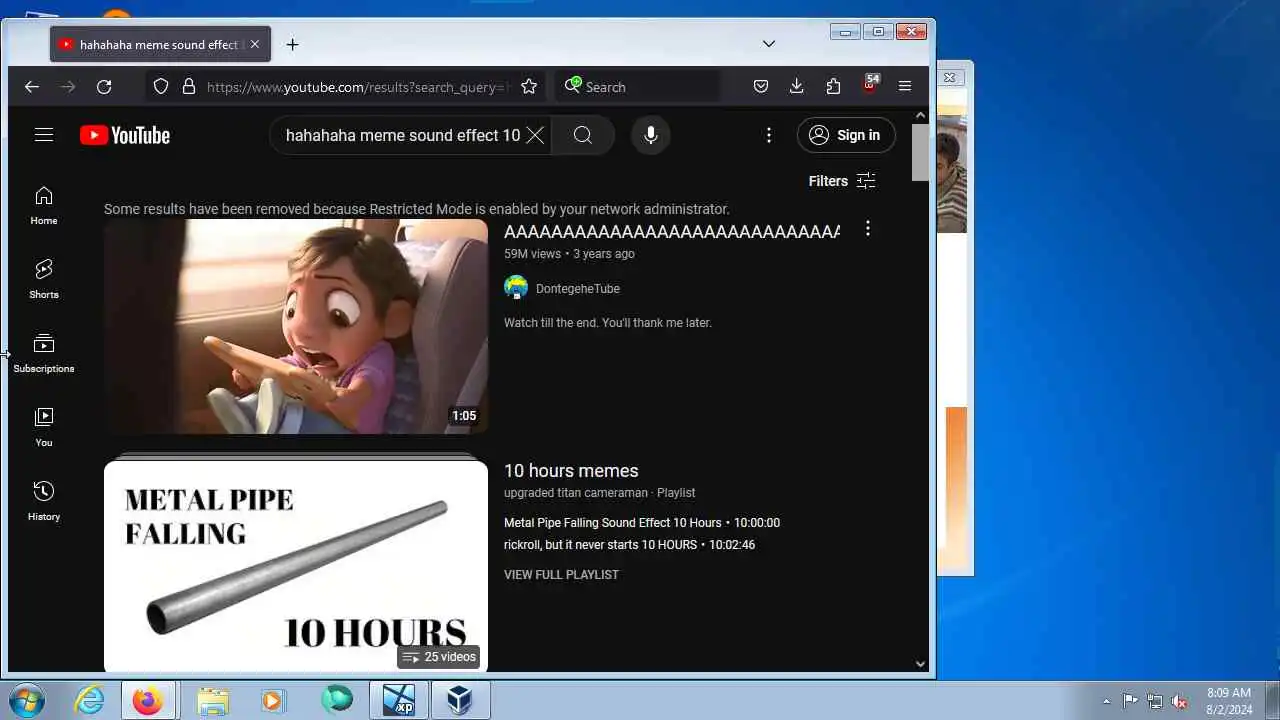Open YouTube settings three-dot menu

click(769, 135)
